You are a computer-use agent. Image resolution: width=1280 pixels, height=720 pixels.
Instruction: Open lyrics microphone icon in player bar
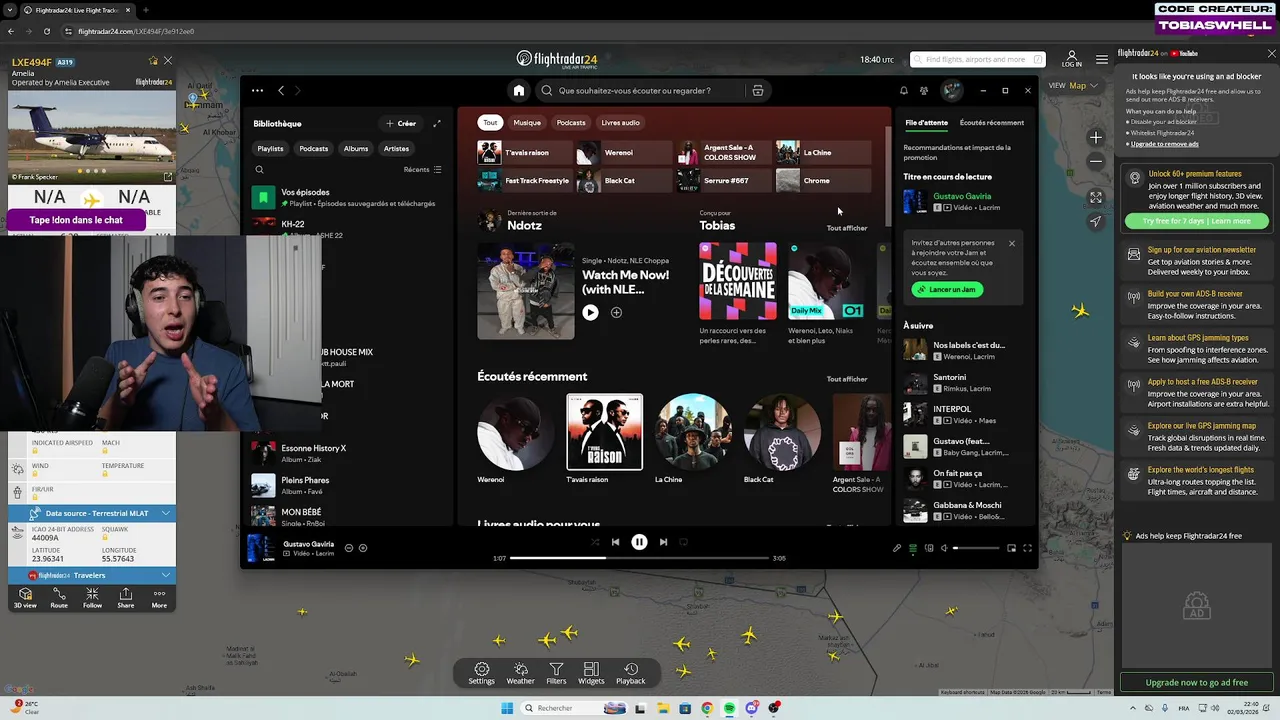pyautogui.click(x=897, y=548)
